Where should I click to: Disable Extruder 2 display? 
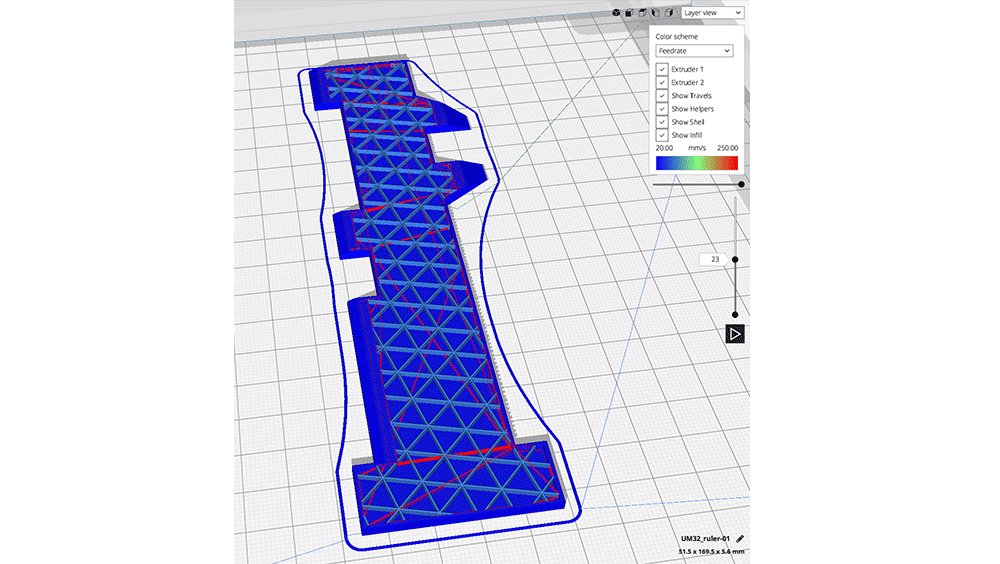[662, 82]
